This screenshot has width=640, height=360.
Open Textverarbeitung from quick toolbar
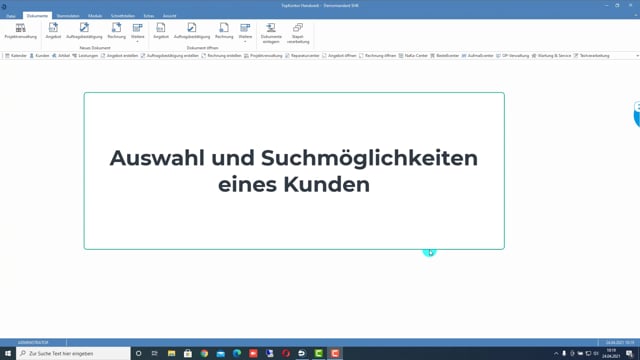591,56
